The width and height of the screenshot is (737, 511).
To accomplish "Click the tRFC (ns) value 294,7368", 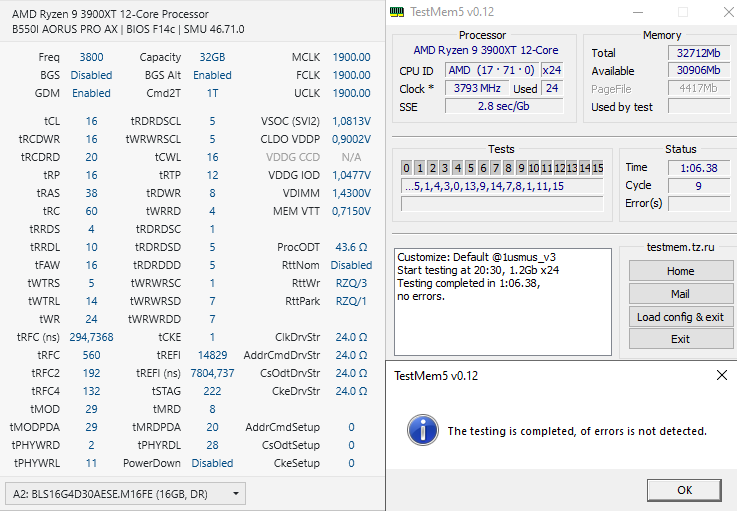I will [91, 337].
